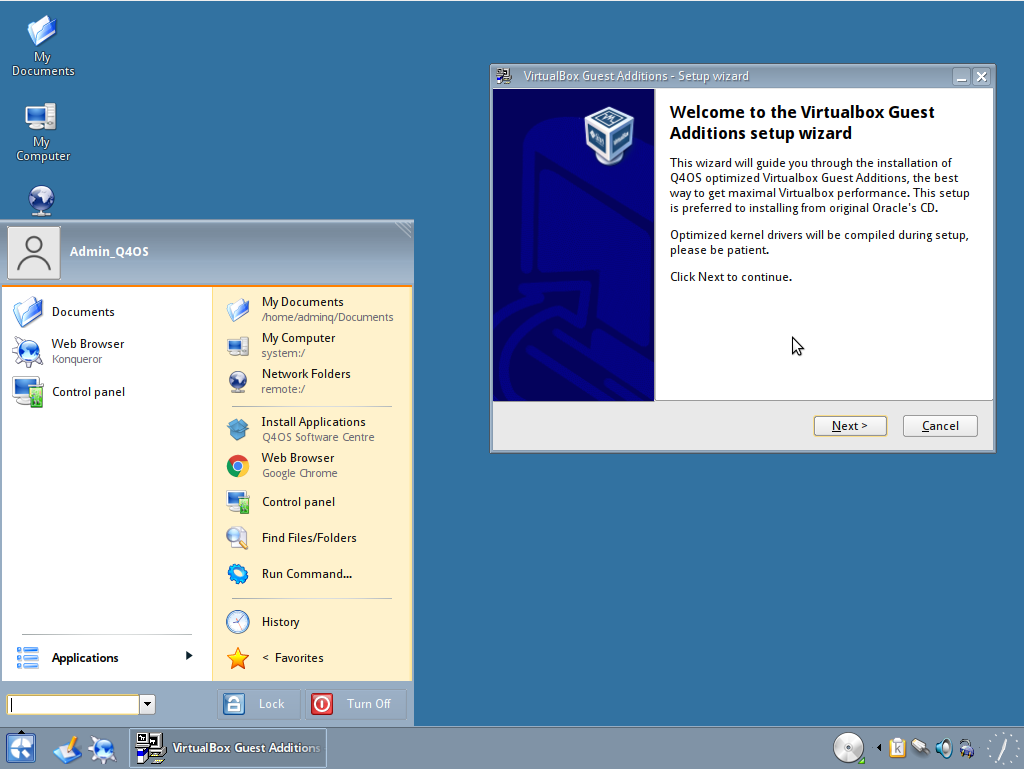Click the start menu top-right resize grip

[x=404, y=229]
